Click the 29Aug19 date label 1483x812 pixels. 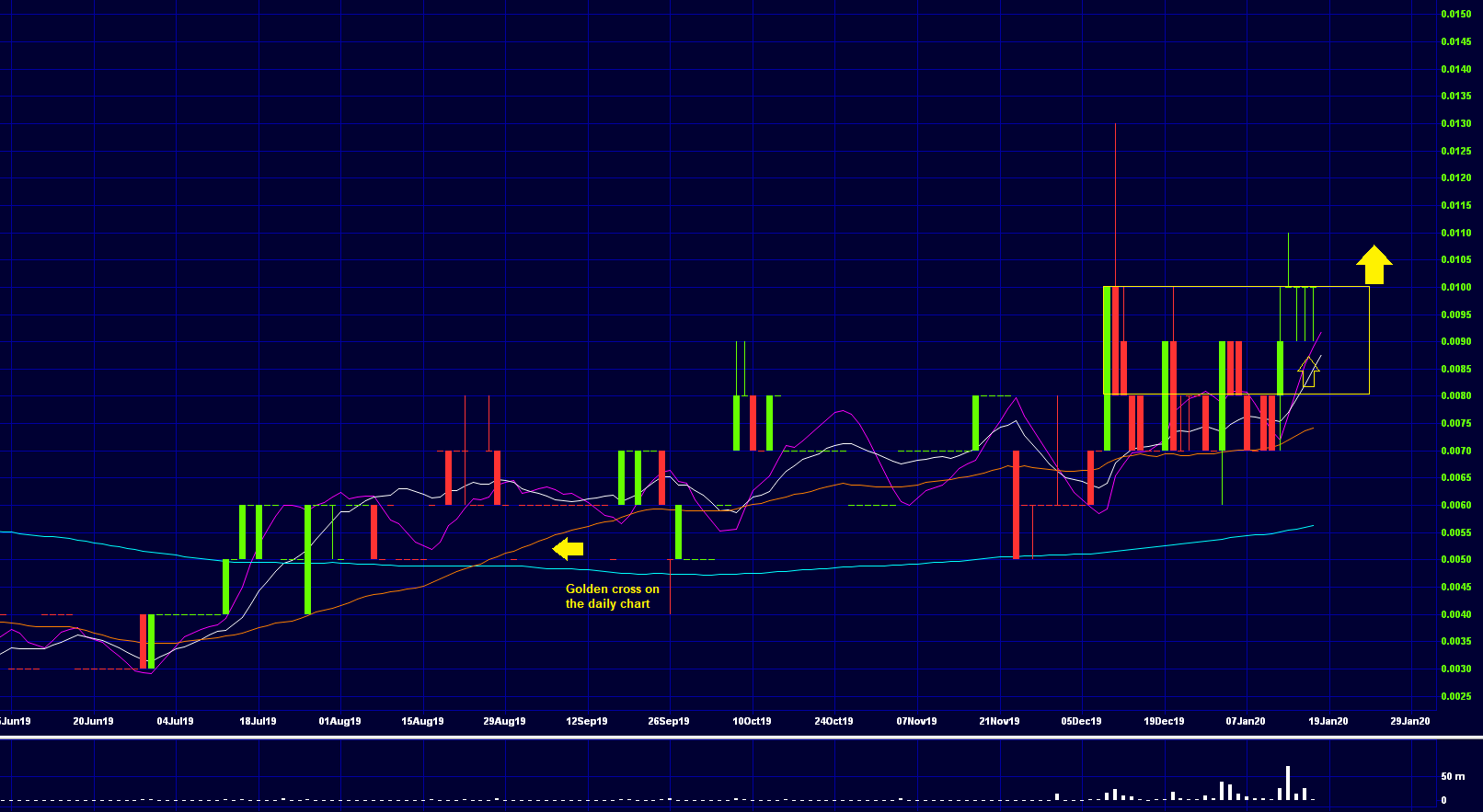point(504,721)
